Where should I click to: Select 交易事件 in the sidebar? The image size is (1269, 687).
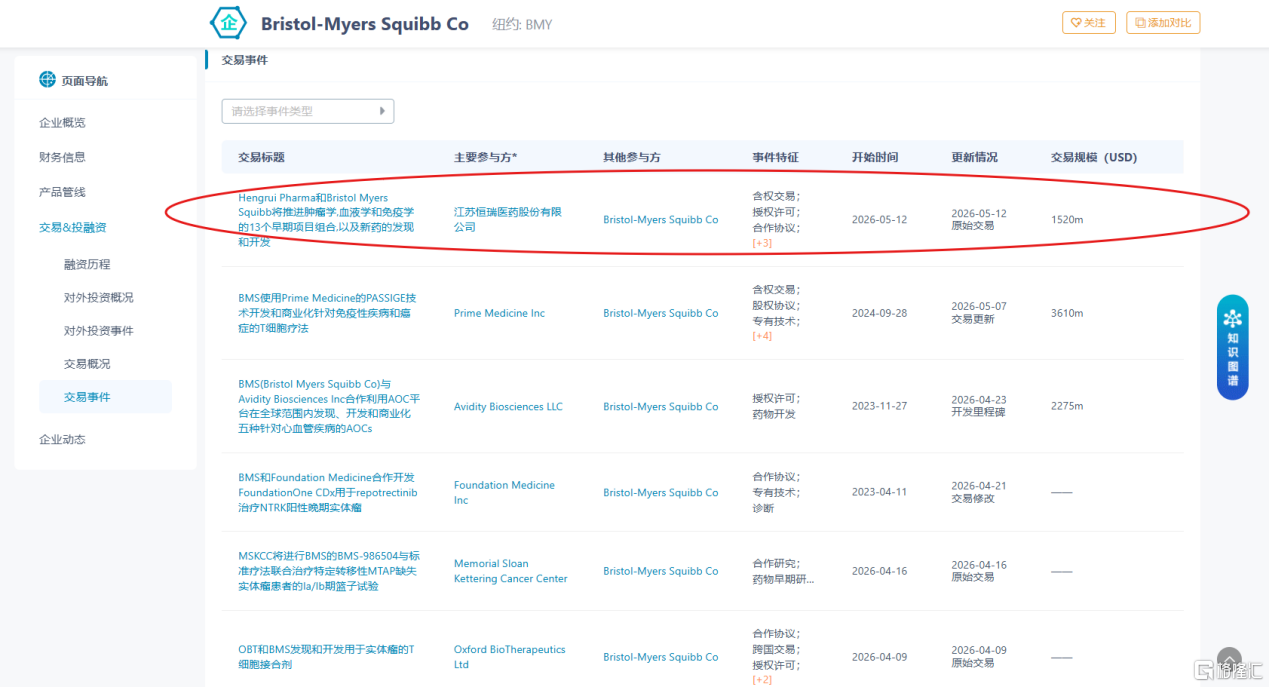coord(105,397)
